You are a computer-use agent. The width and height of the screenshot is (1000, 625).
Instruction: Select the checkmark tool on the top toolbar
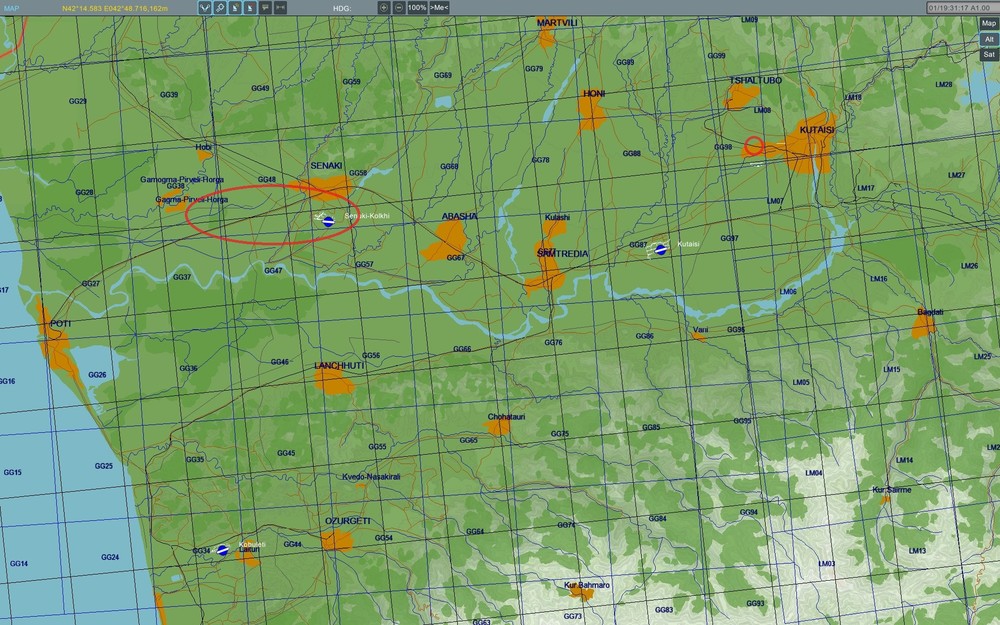[x=204, y=8]
